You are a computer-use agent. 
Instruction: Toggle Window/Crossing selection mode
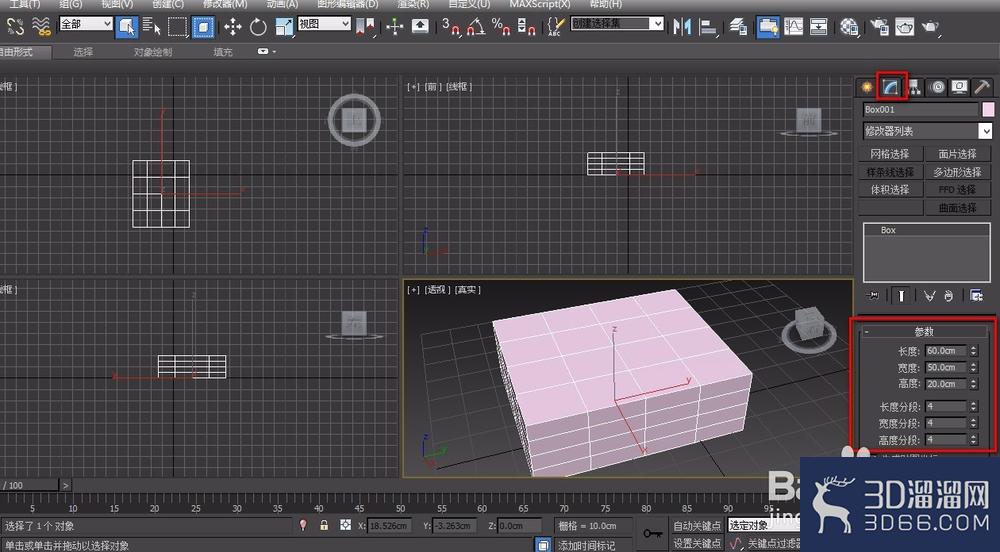(x=203, y=27)
